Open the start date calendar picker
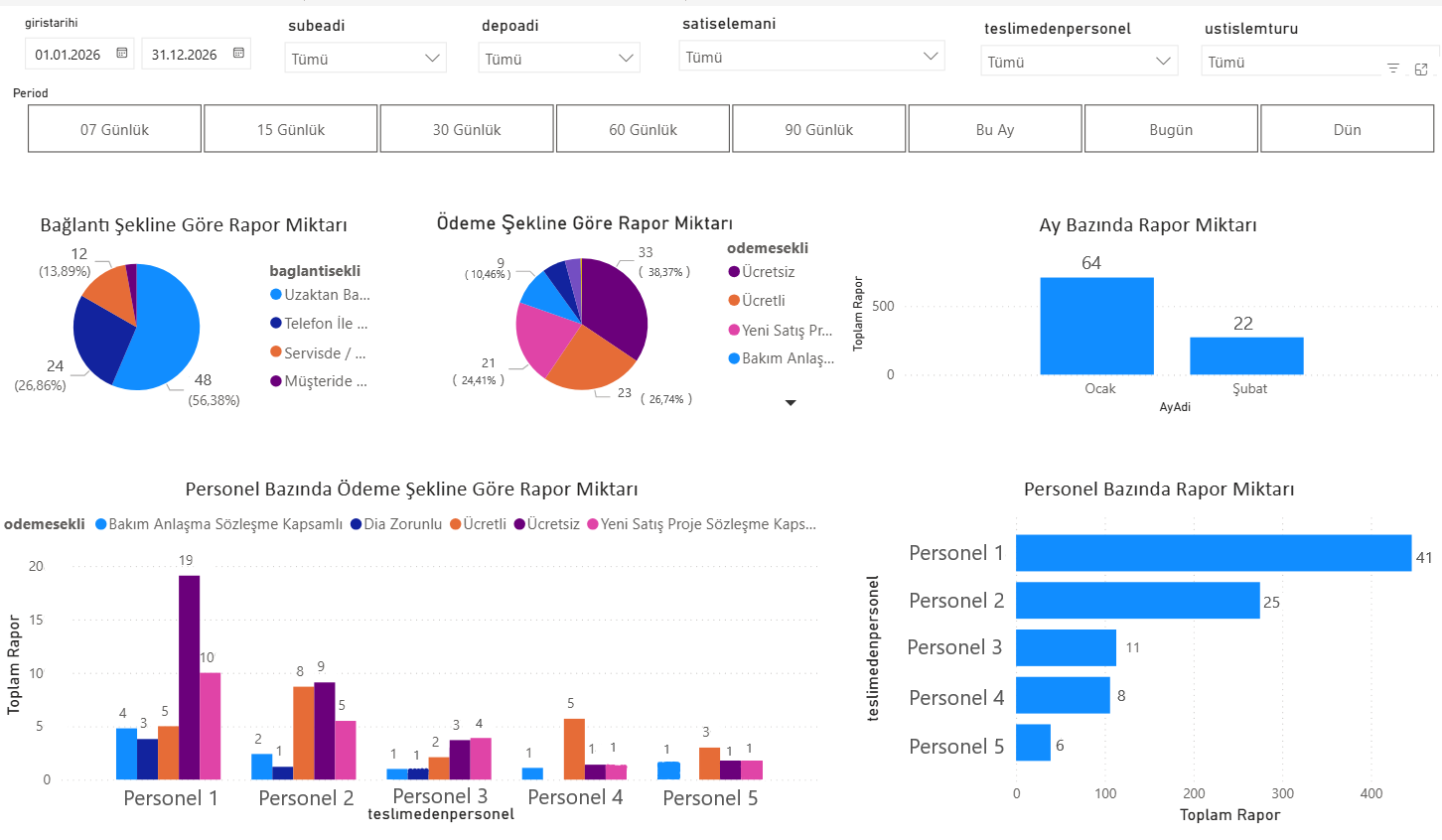The width and height of the screenshot is (1442, 840). (122, 54)
